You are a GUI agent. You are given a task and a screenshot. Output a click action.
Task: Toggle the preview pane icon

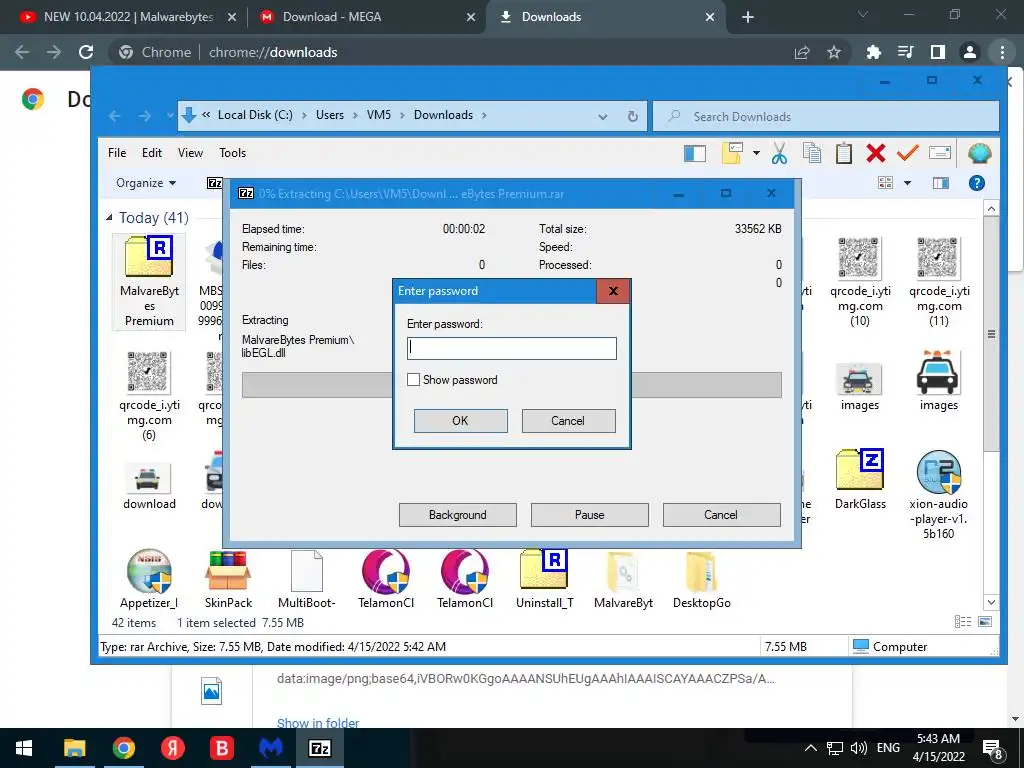pos(941,183)
